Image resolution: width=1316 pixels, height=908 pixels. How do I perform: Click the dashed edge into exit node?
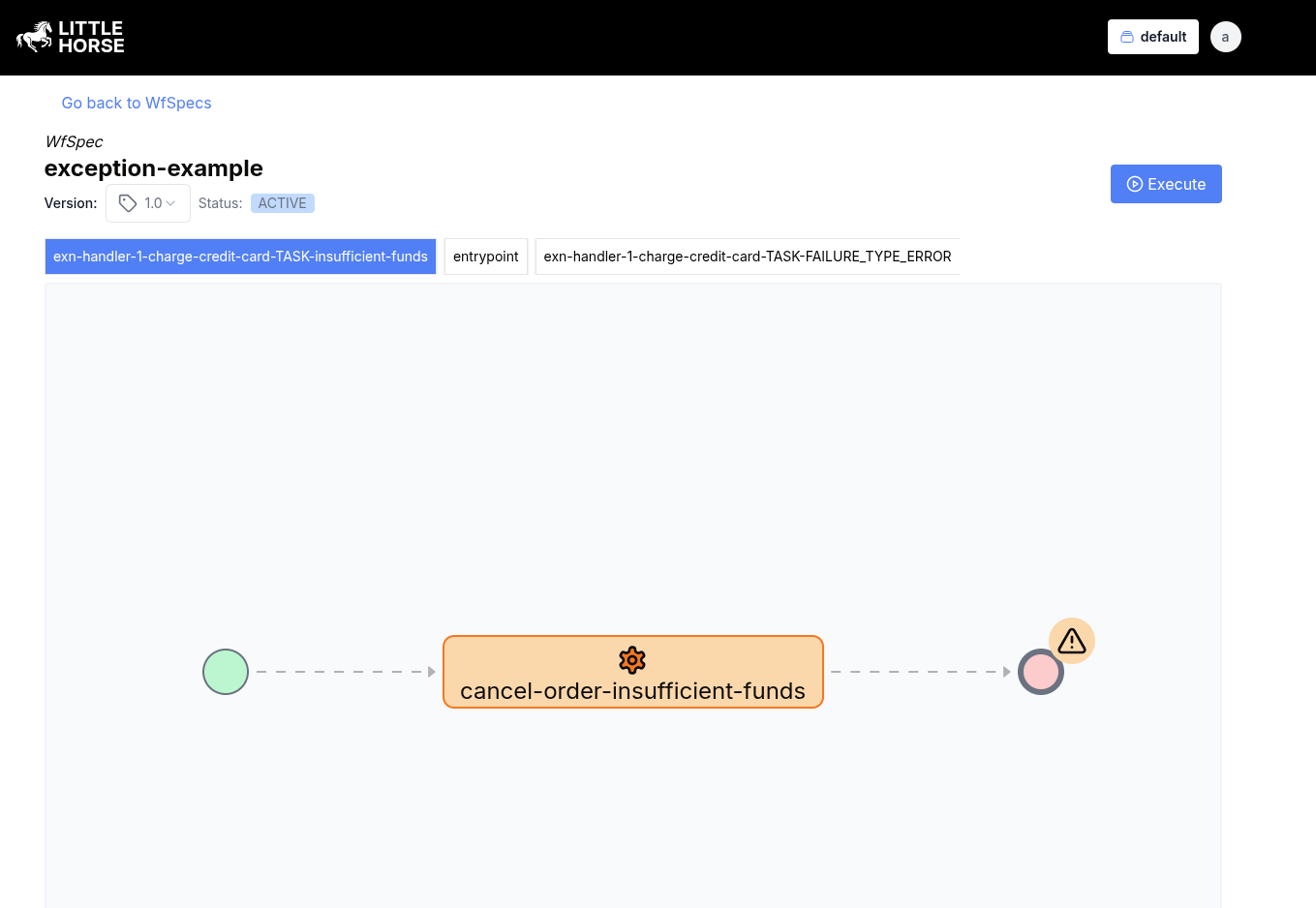(x=918, y=672)
